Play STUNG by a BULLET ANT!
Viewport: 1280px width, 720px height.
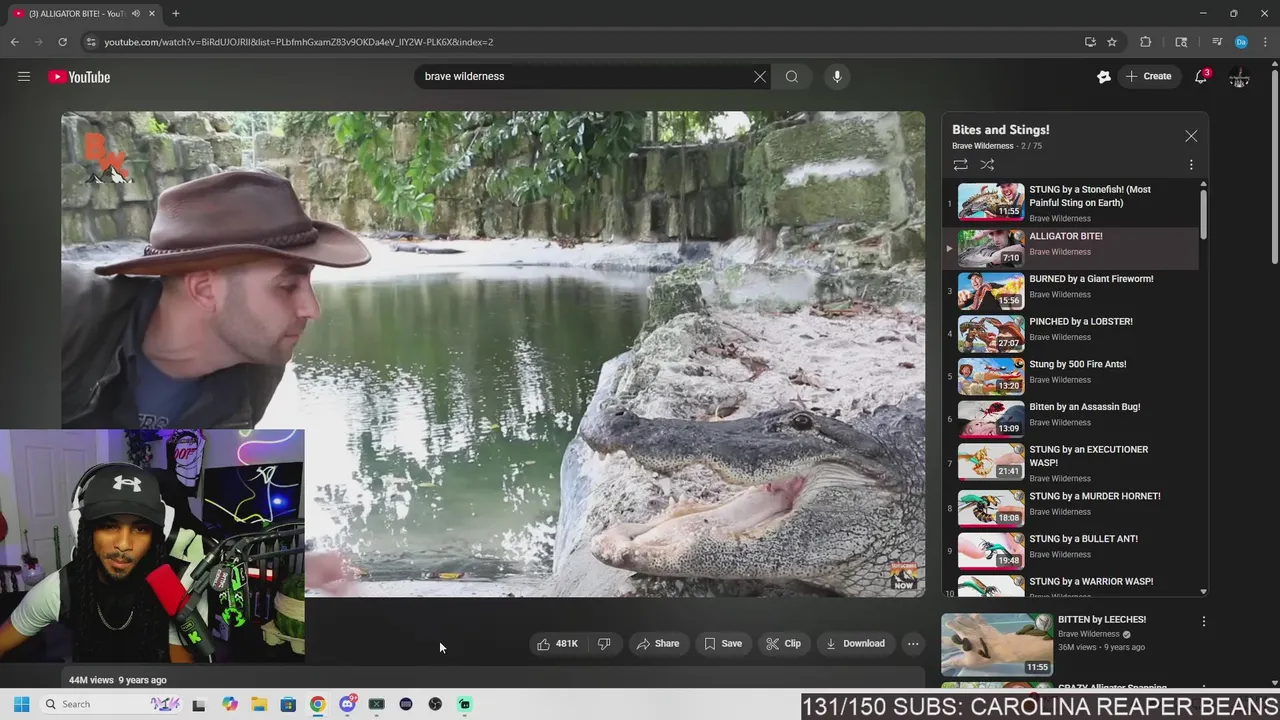(x=1070, y=550)
